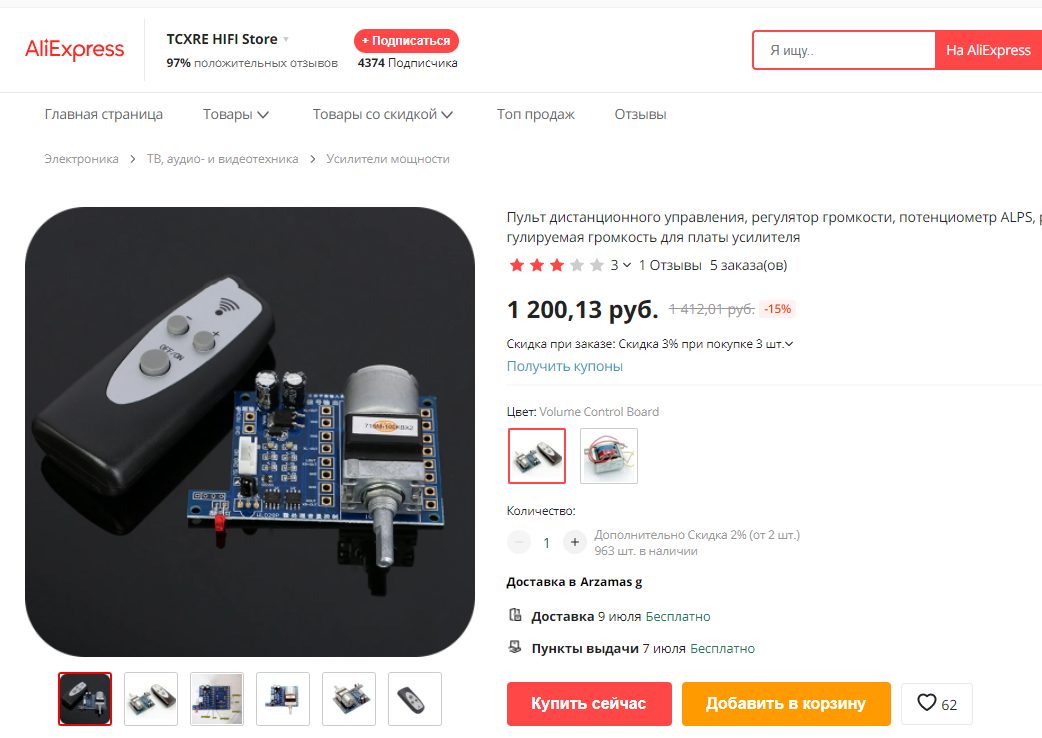
Task: Click the Получить купоны link
Action: click(x=565, y=366)
